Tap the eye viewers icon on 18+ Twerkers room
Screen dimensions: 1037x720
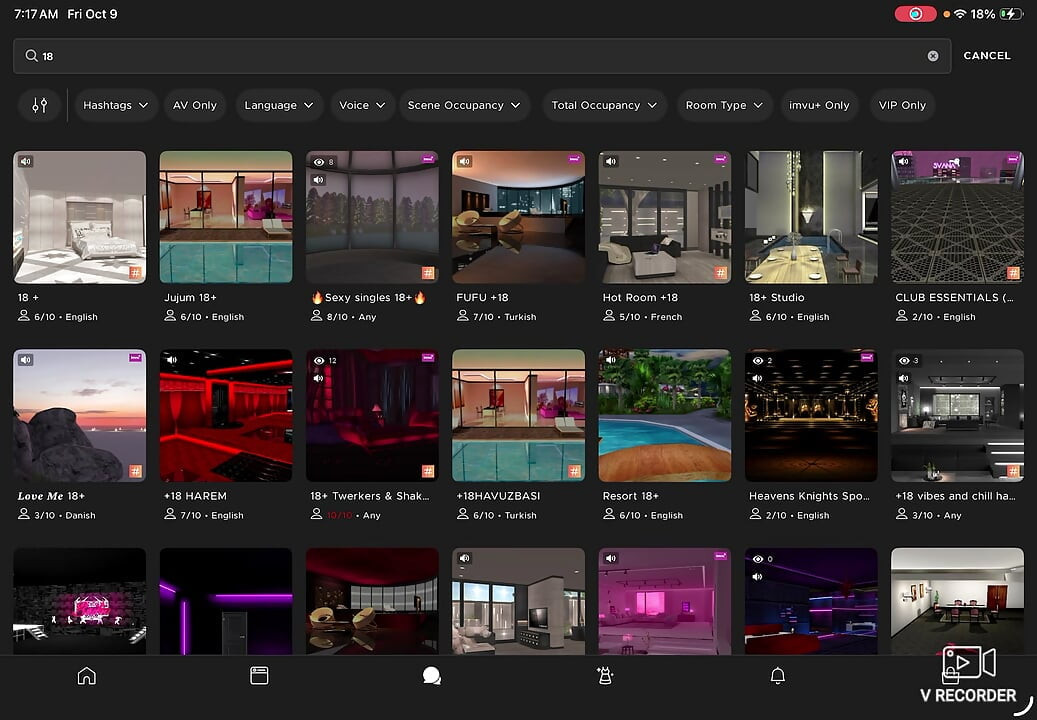(x=319, y=360)
